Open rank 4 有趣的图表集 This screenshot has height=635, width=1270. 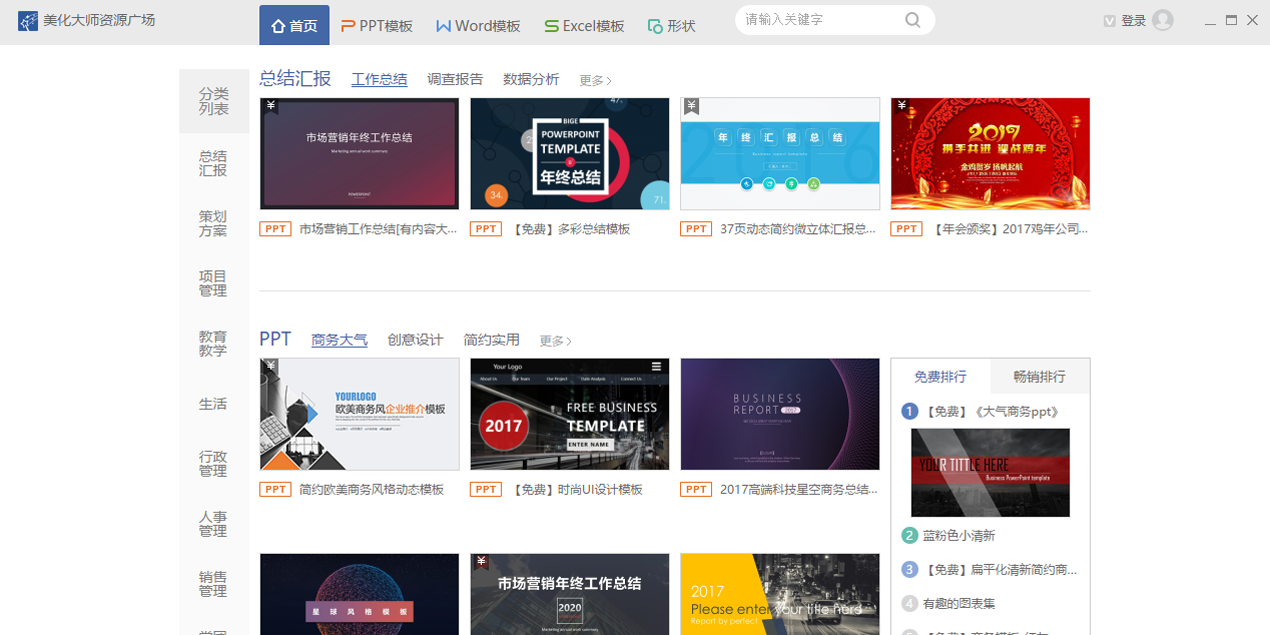(958, 604)
